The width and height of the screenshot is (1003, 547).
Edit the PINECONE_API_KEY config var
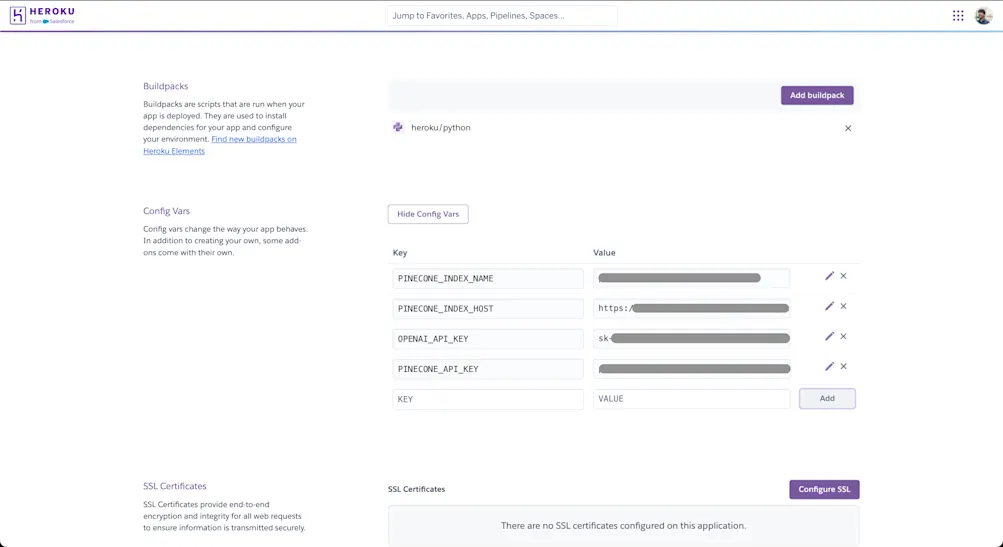[x=829, y=366]
